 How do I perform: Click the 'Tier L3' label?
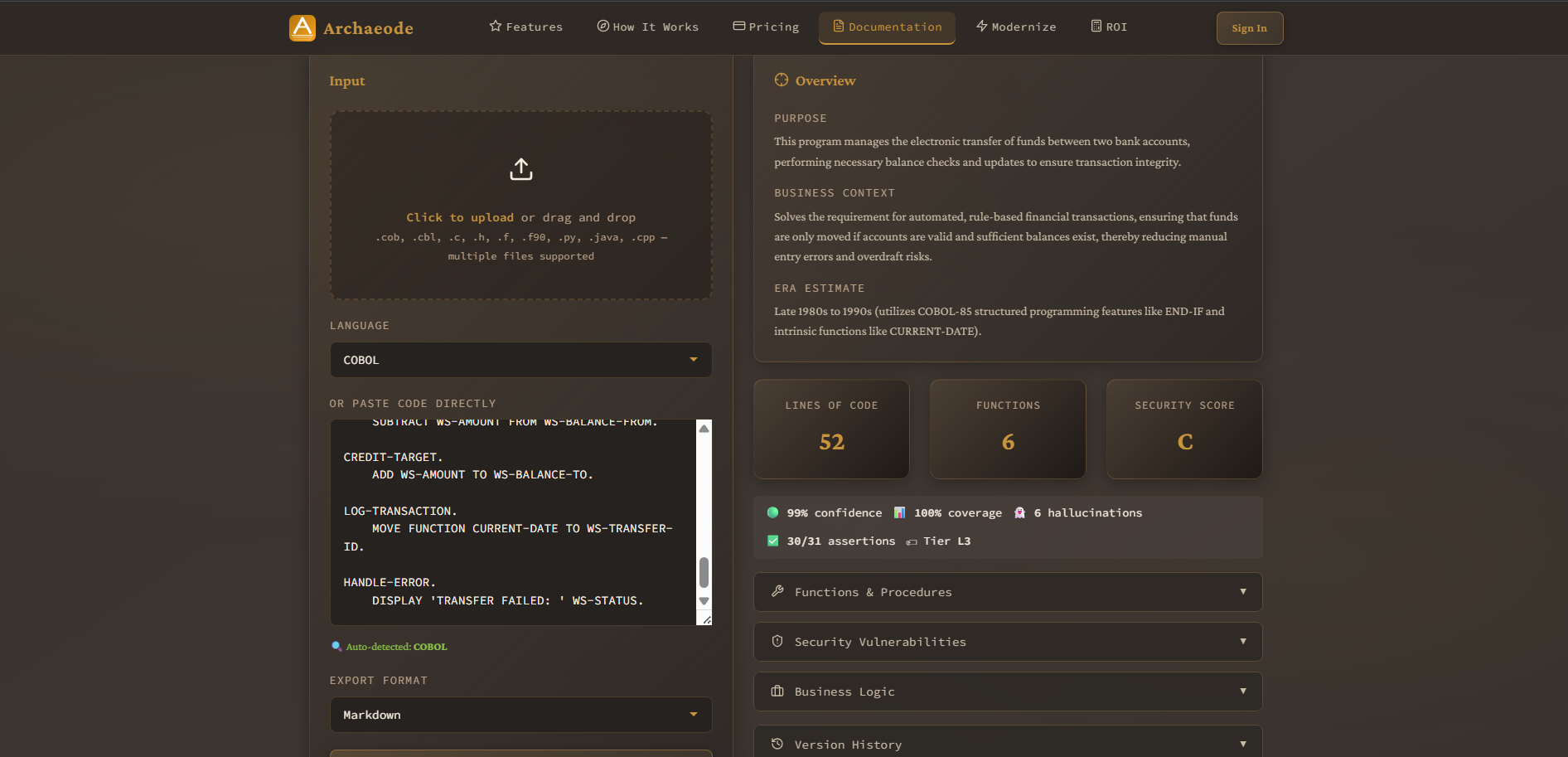pyautogui.click(x=947, y=541)
